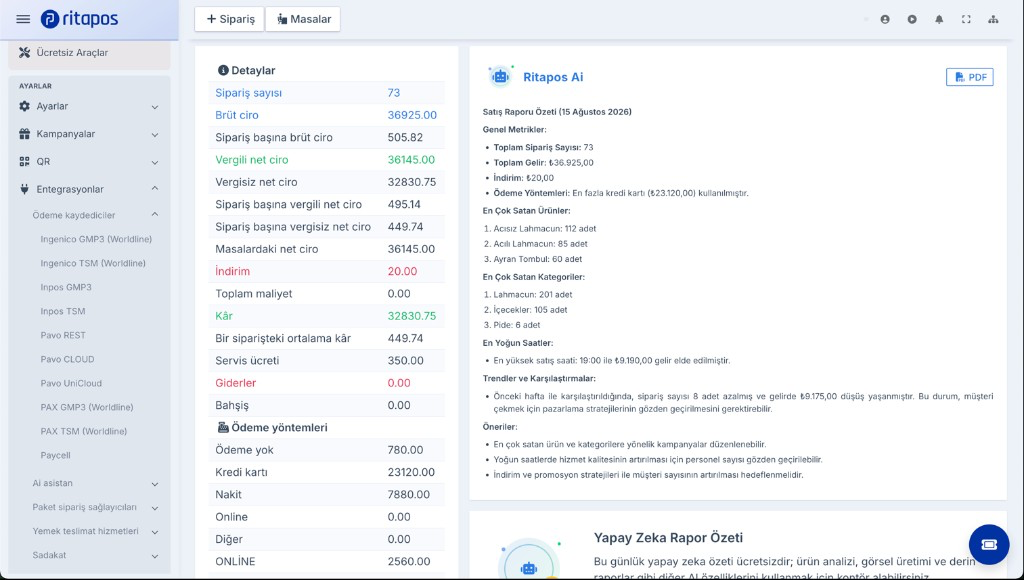Click the Ödeme yok value 780.00
The height and width of the screenshot is (580, 1024).
[x=406, y=450]
